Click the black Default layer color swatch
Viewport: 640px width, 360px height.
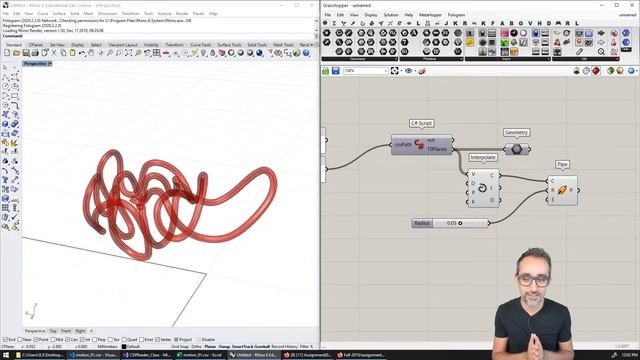coord(124,347)
